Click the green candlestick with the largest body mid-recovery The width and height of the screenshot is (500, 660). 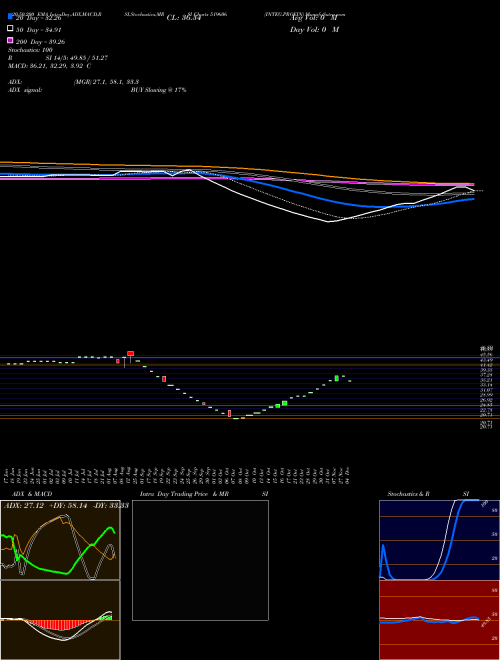(x=285, y=403)
